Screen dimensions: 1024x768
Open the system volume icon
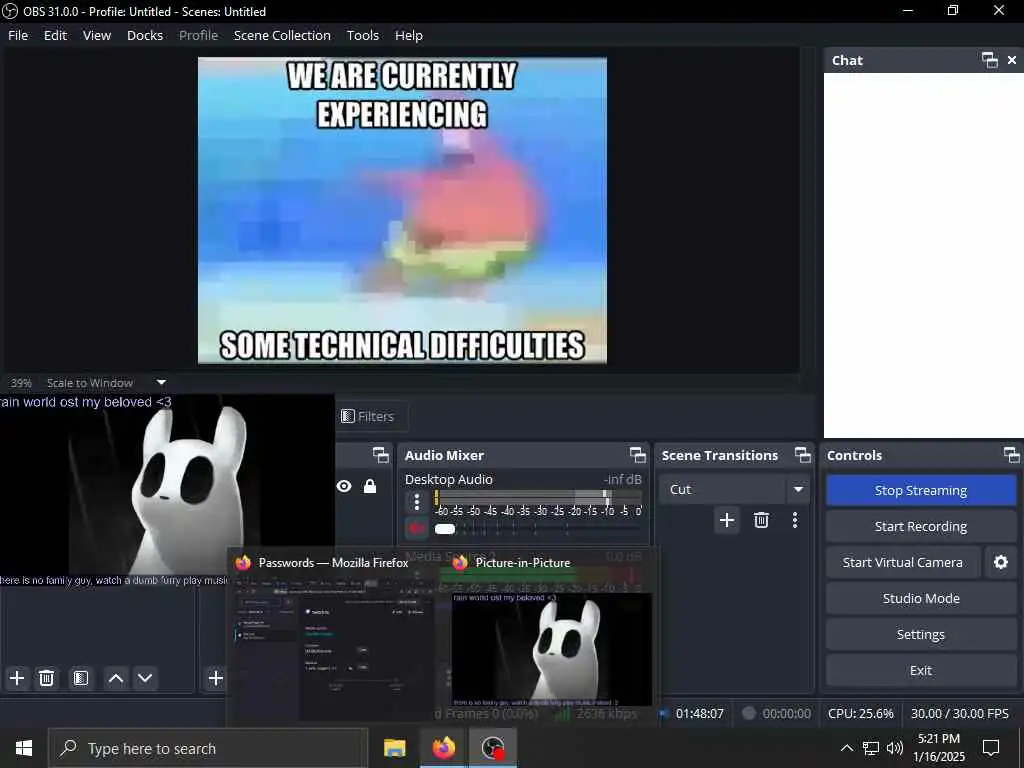pyautogui.click(x=895, y=748)
